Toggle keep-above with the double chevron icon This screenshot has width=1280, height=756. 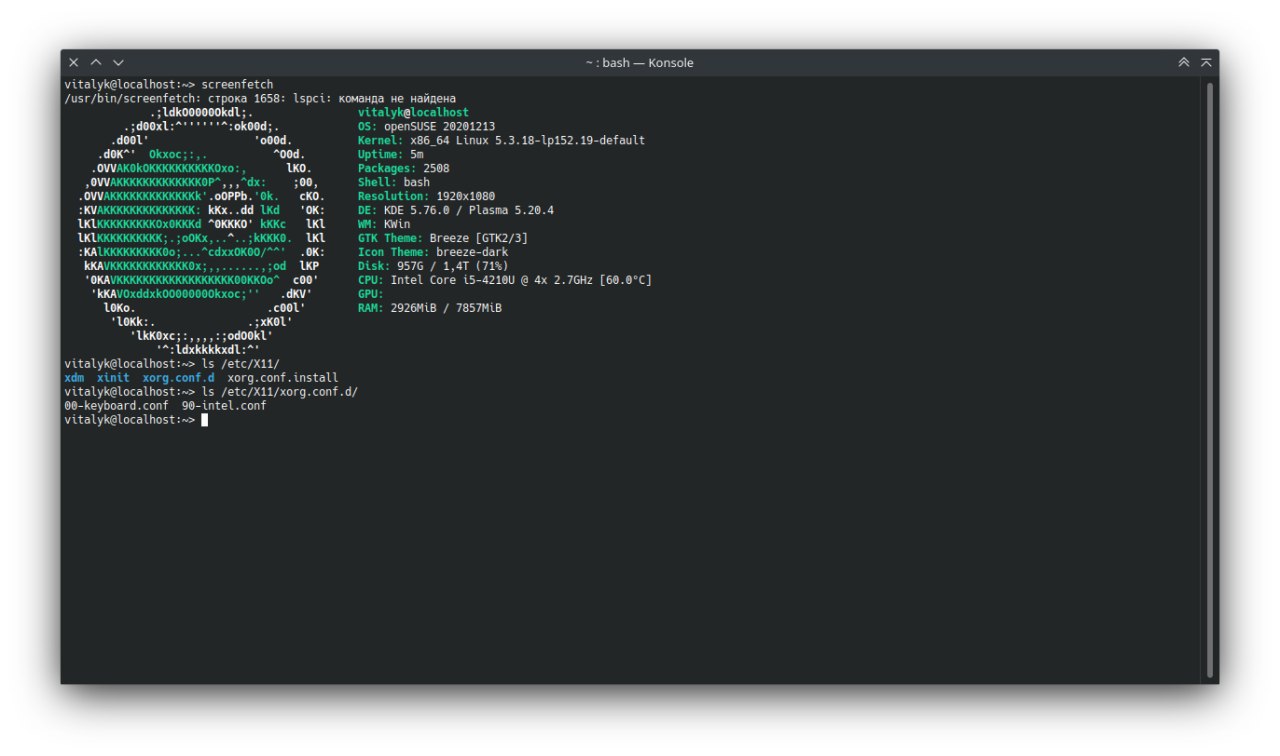(x=1184, y=62)
